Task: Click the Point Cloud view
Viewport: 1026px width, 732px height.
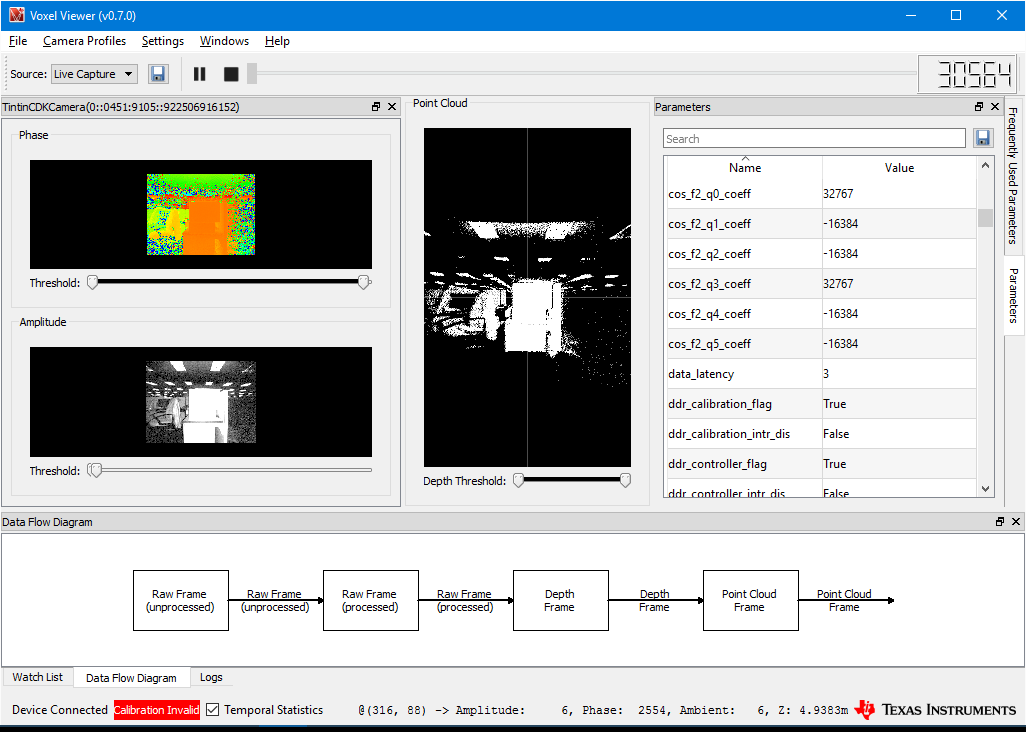Action: [527, 297]
